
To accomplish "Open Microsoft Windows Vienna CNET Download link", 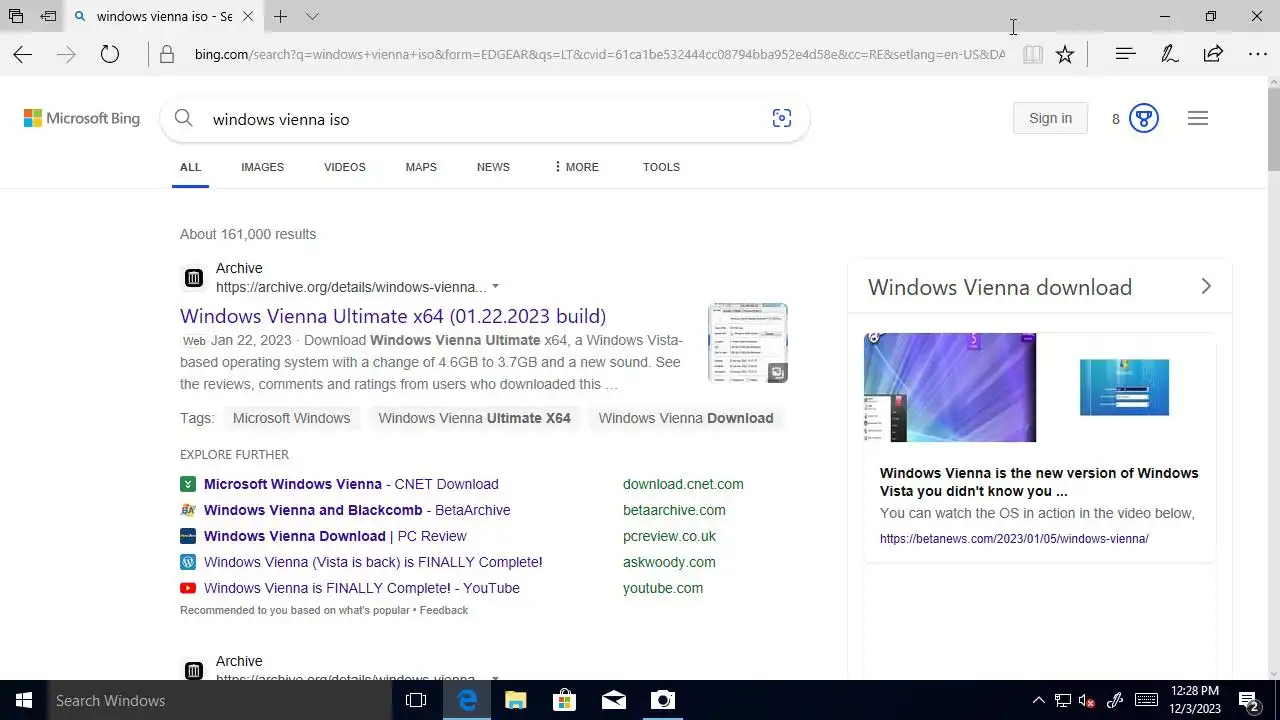I will (351, 484).
